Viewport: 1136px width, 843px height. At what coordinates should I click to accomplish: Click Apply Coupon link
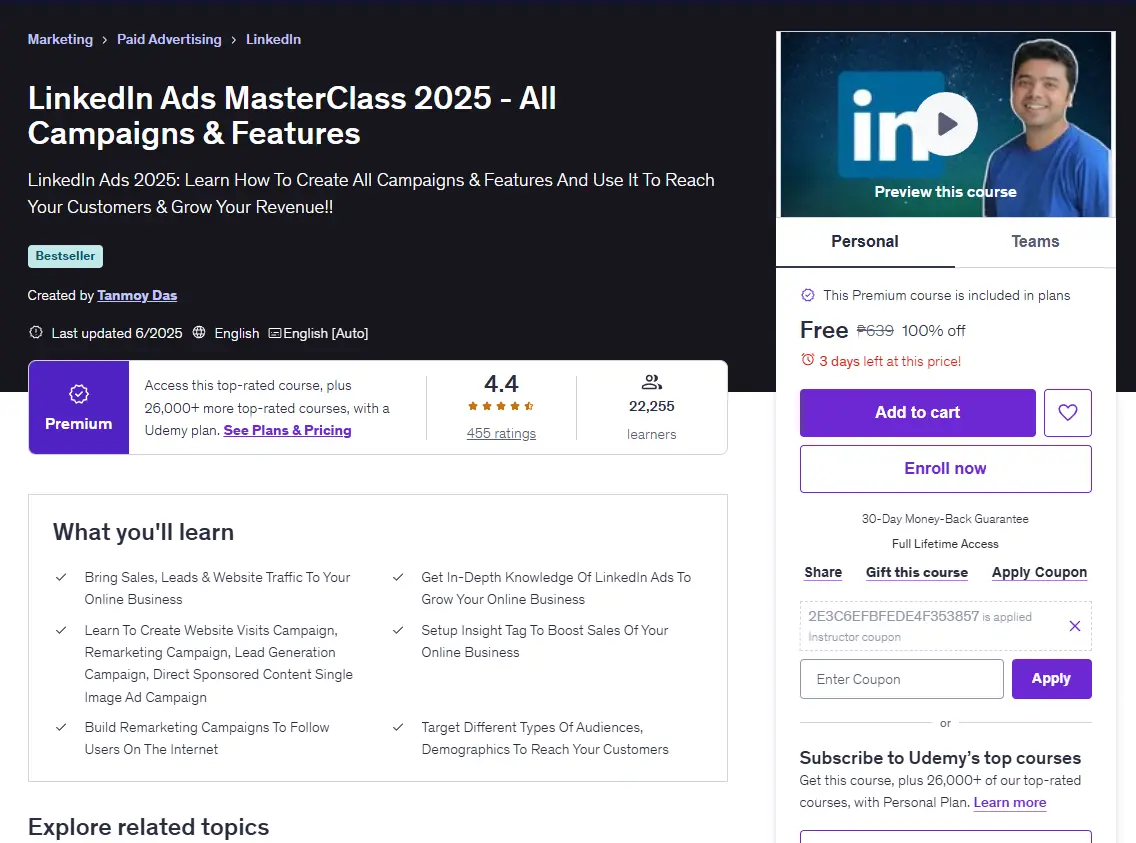pos(1039,572)
